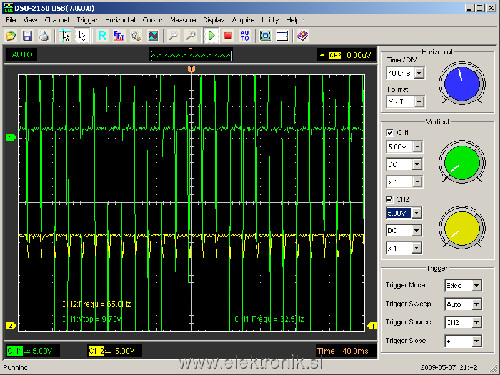Open the CH1 volts per division dropdown
500x375 pixels.
point(417,147)
